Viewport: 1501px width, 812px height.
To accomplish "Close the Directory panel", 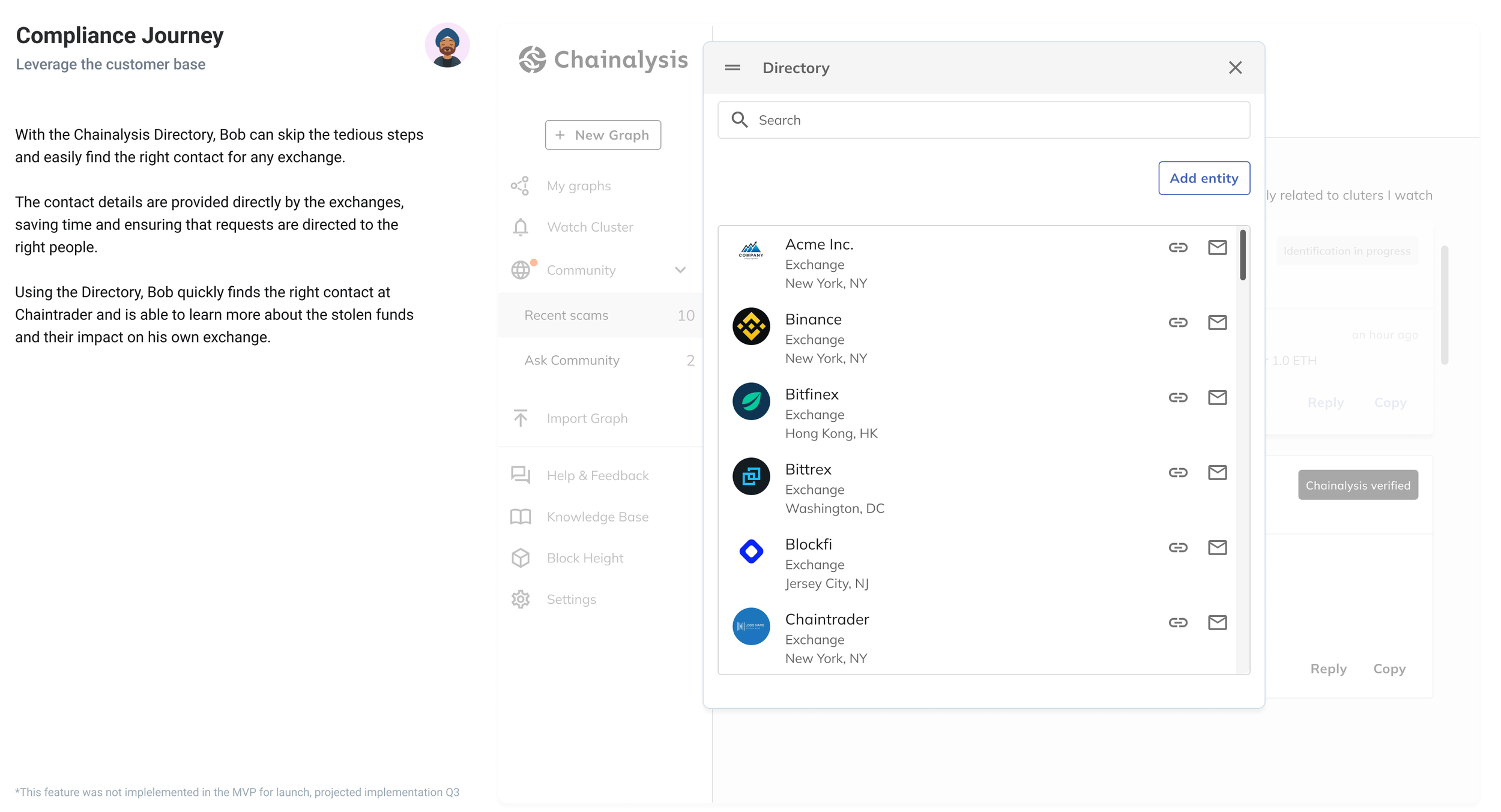I will pos(1234,68).
